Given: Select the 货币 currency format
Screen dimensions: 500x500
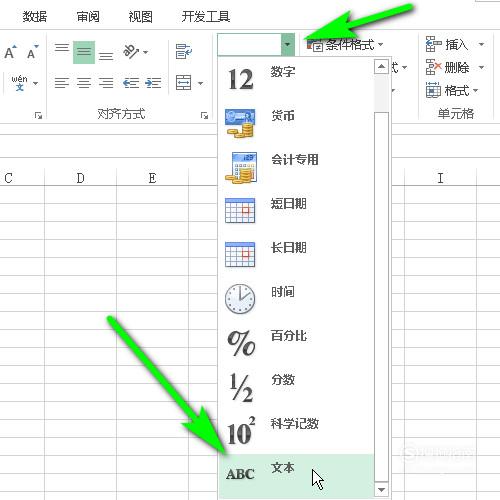Looking at the screenshot, I should click(296, 124).
